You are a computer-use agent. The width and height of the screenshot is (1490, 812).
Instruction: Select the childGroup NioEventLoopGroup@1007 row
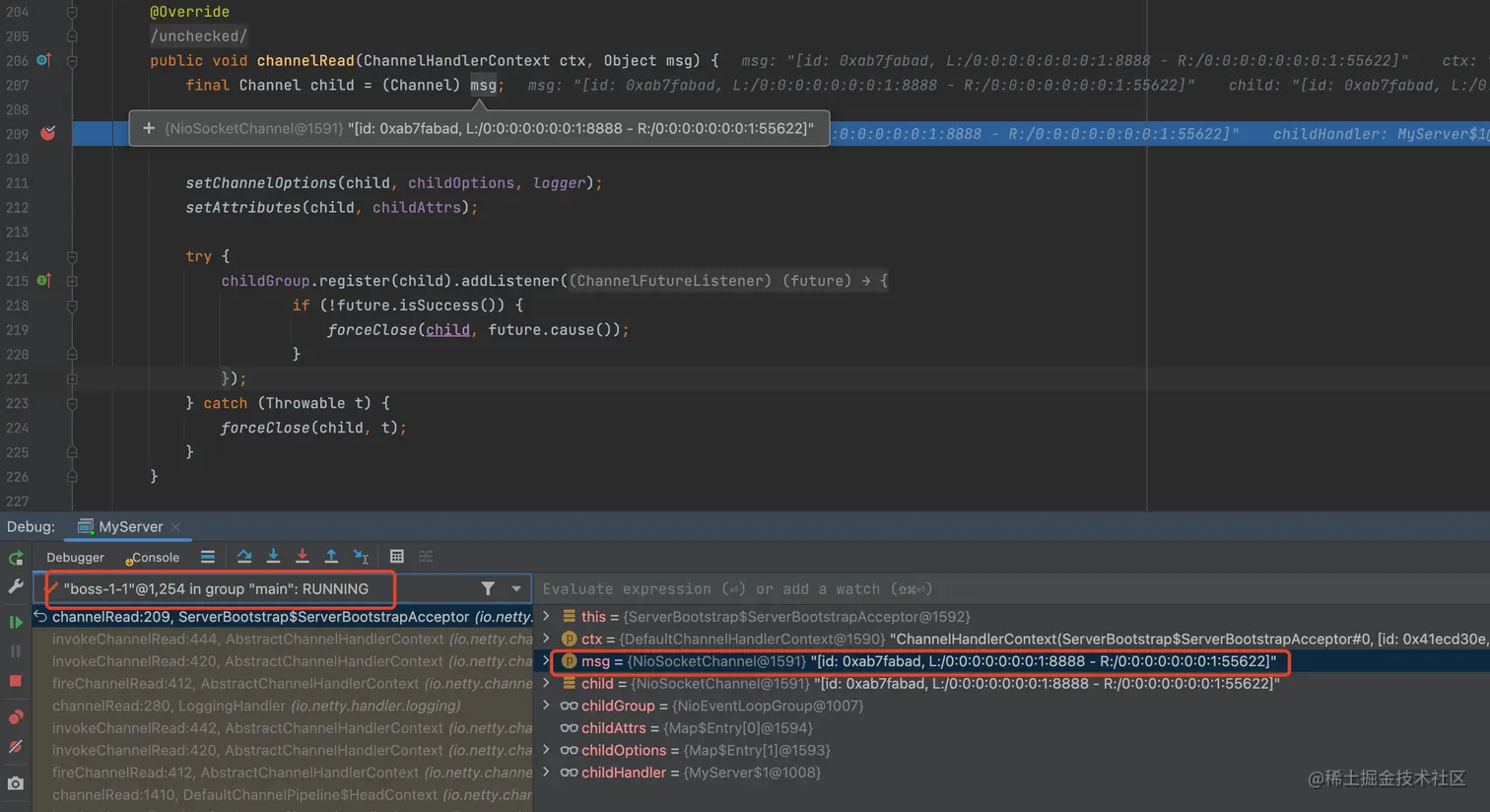click(x=1012, y=706)
